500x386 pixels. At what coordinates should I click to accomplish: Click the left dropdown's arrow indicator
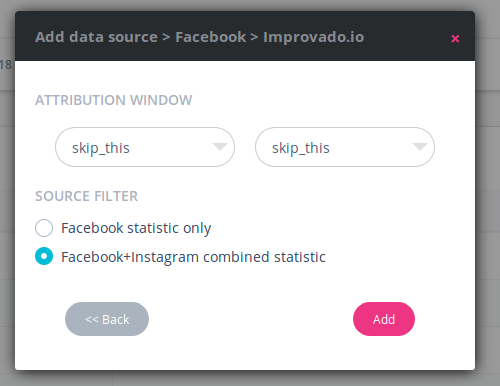coord(220,146)
